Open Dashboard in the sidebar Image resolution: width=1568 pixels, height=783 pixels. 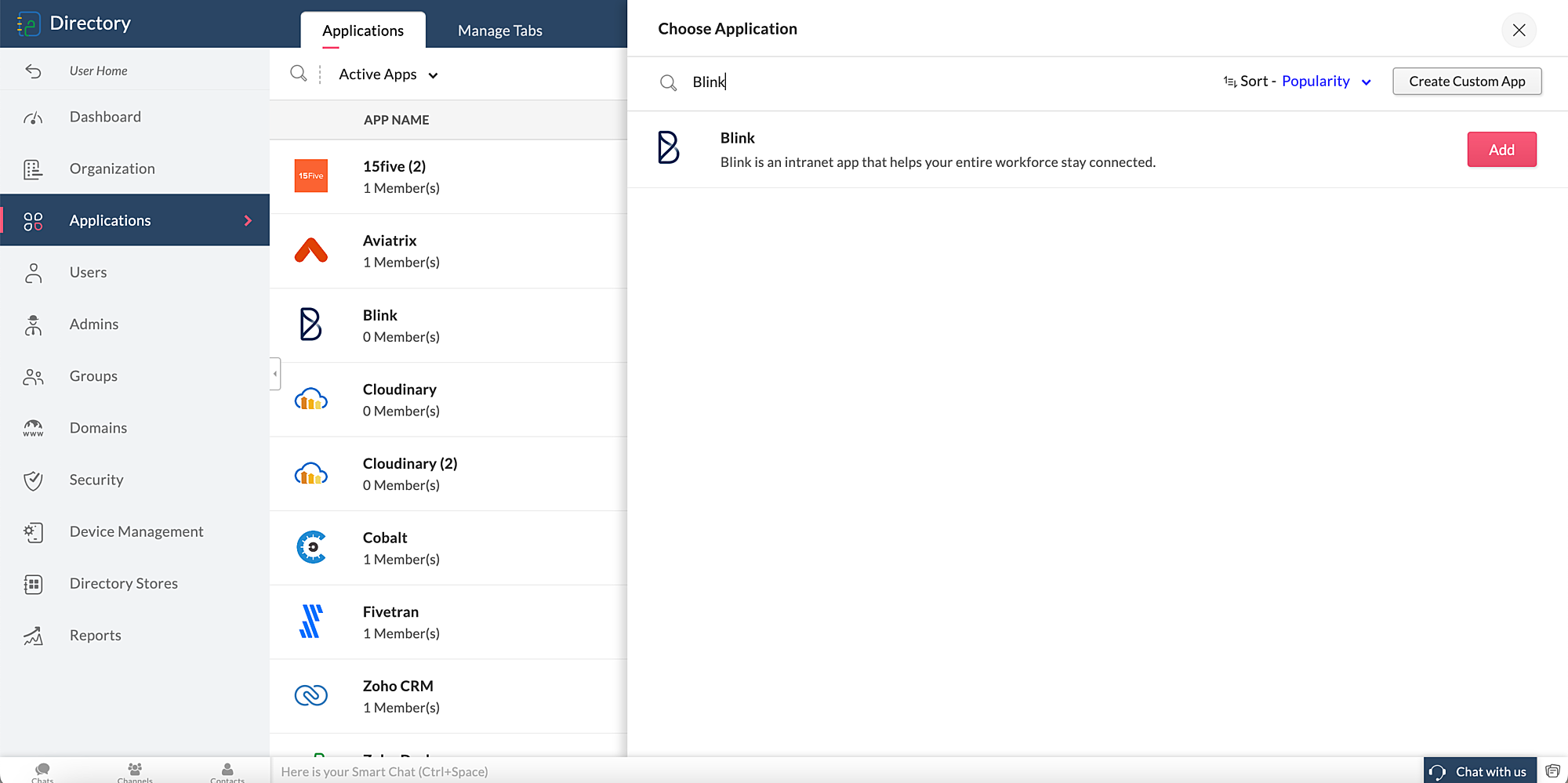click(x=135, y=117)
